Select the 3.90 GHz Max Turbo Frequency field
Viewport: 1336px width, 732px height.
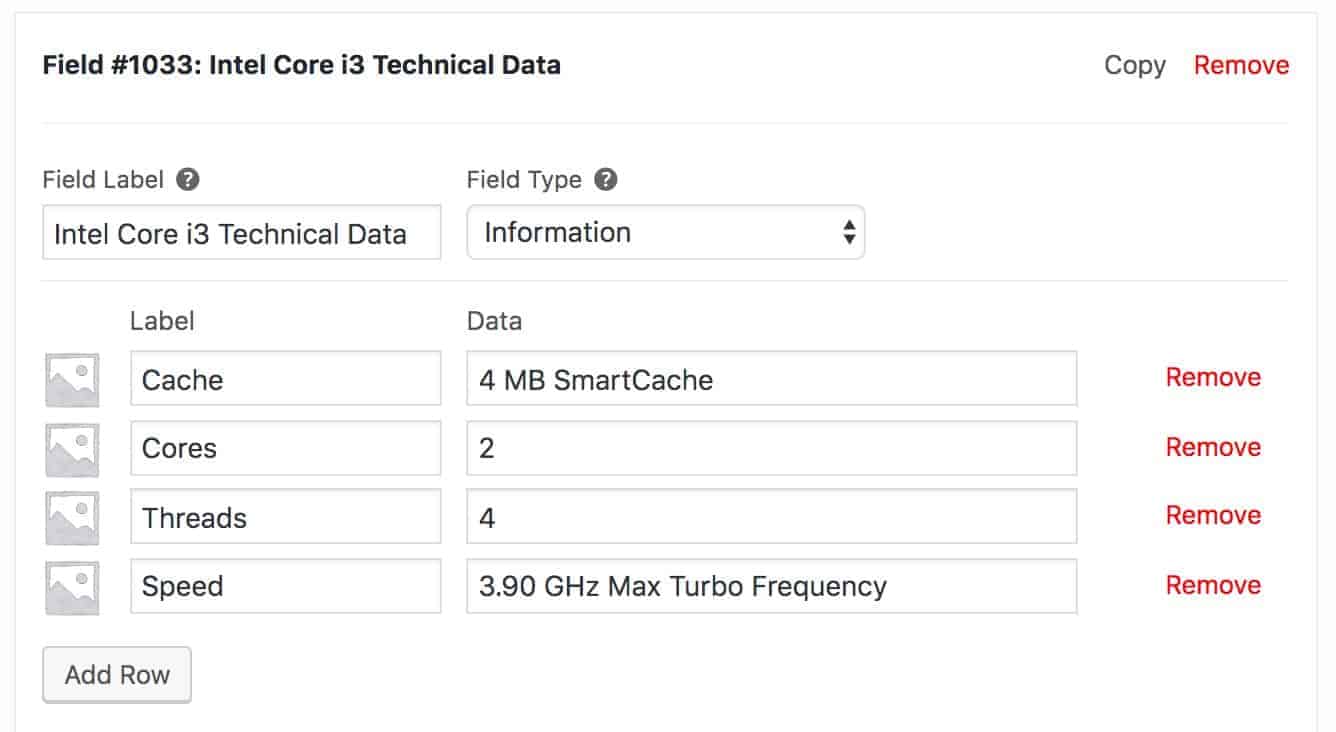[x=772, y=586]
